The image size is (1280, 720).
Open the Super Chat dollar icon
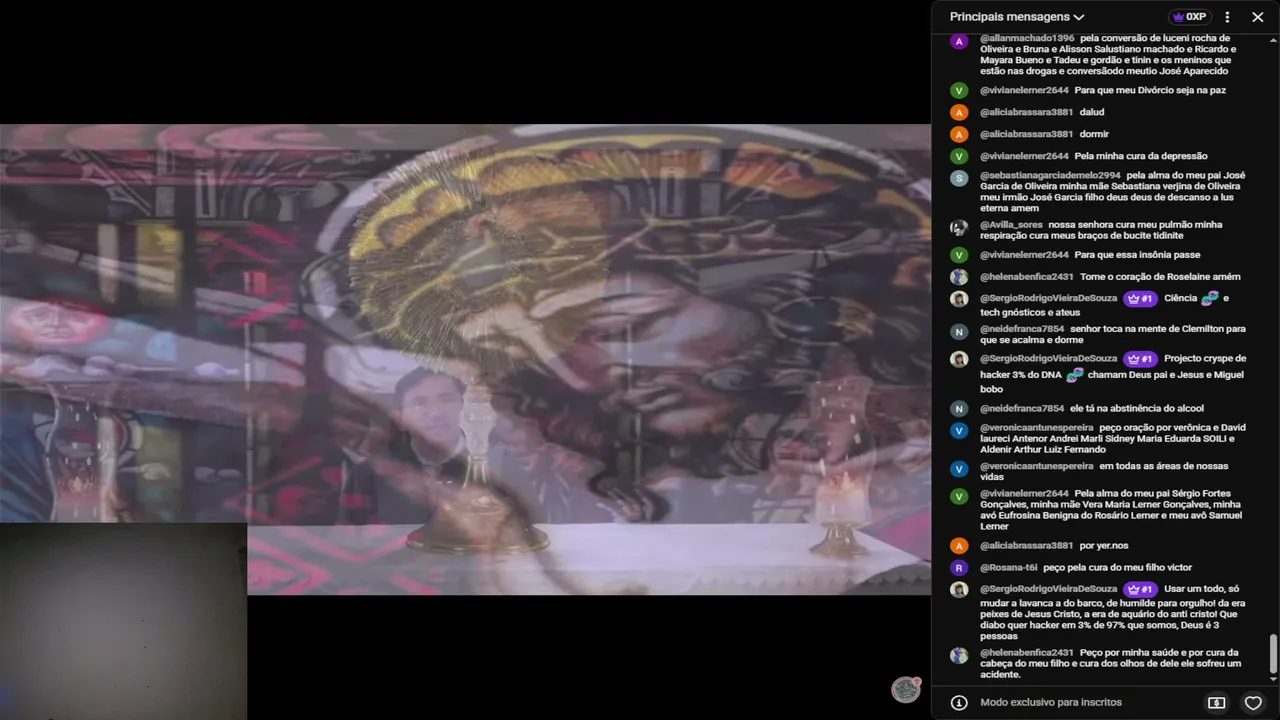[1216, 702]
